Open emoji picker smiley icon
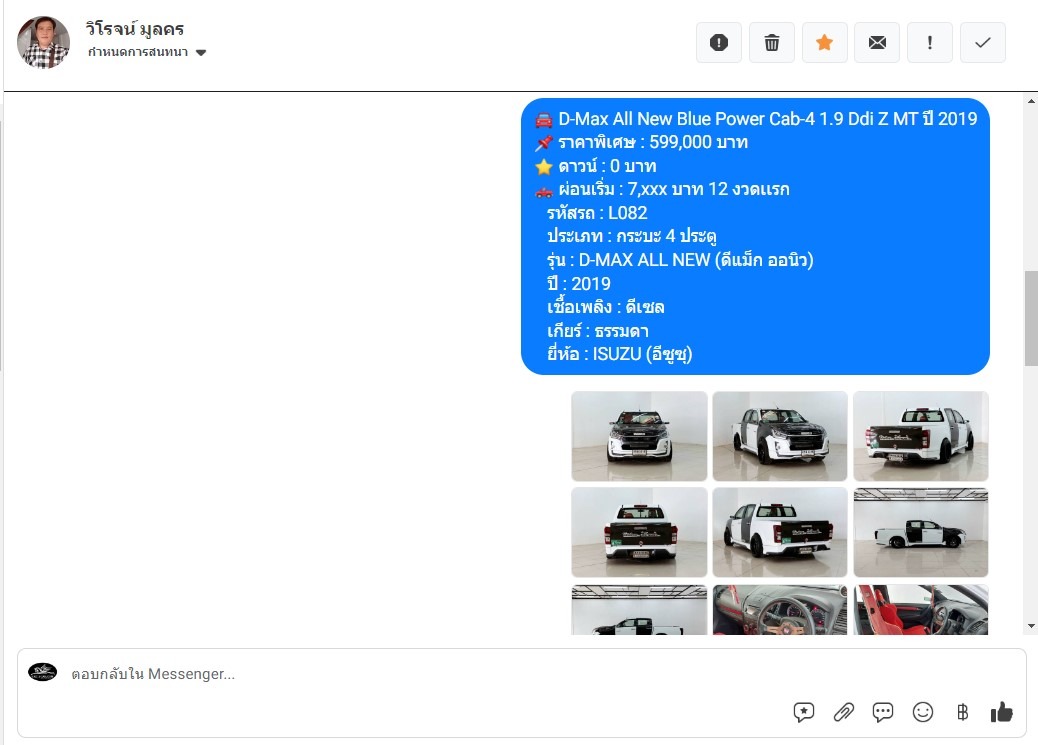This screenshot has width=1038, height=745. [x=923, y=712]
